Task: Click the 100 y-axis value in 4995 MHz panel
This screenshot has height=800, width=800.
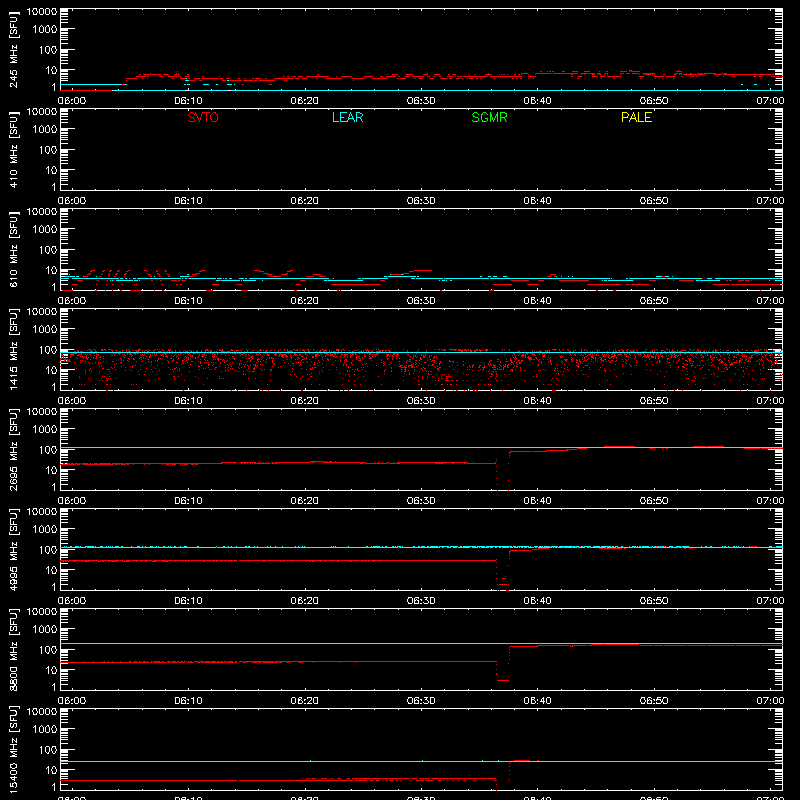Action: pyautogui.click(x=48, y=550)
